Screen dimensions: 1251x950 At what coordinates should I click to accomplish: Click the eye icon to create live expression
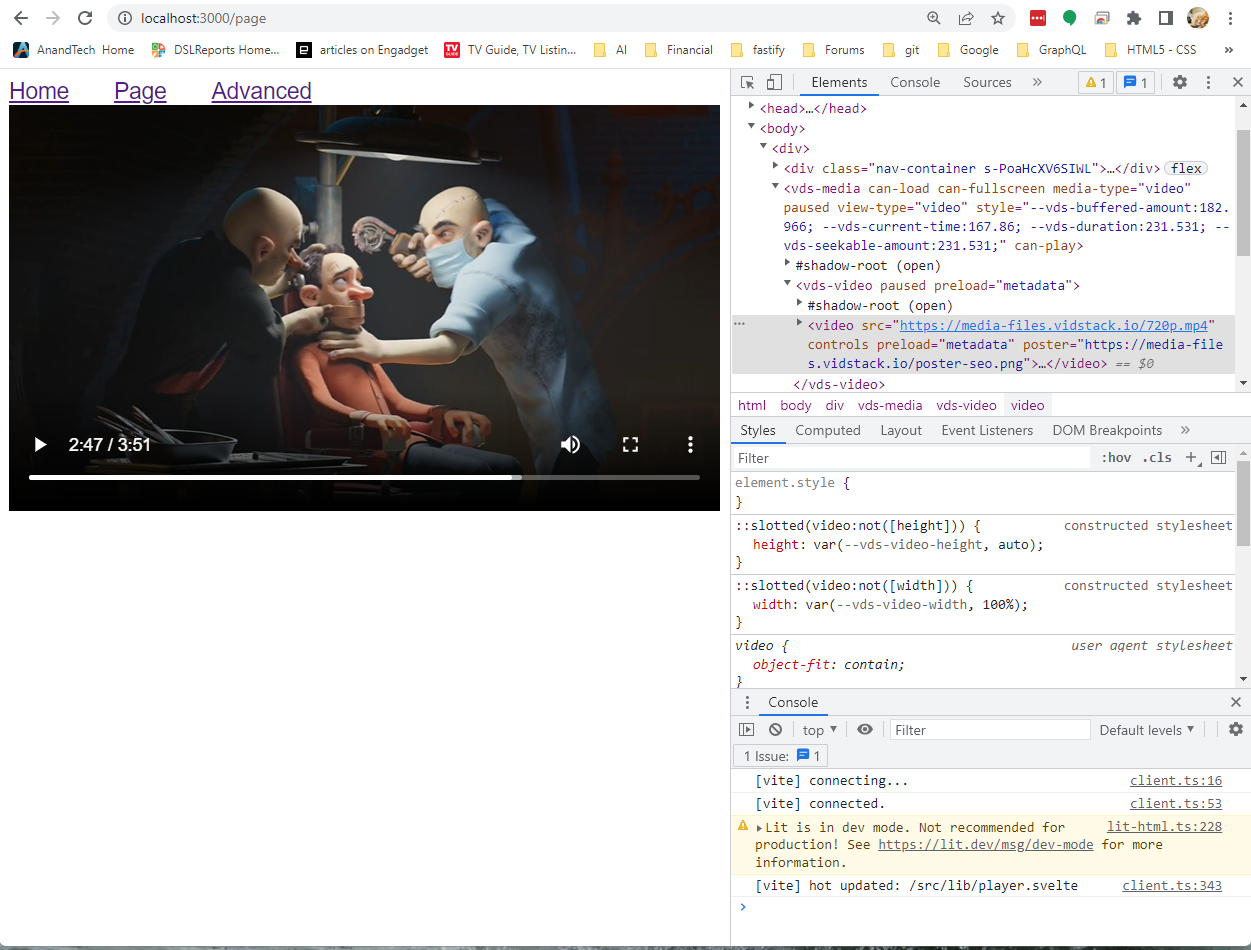865,729
